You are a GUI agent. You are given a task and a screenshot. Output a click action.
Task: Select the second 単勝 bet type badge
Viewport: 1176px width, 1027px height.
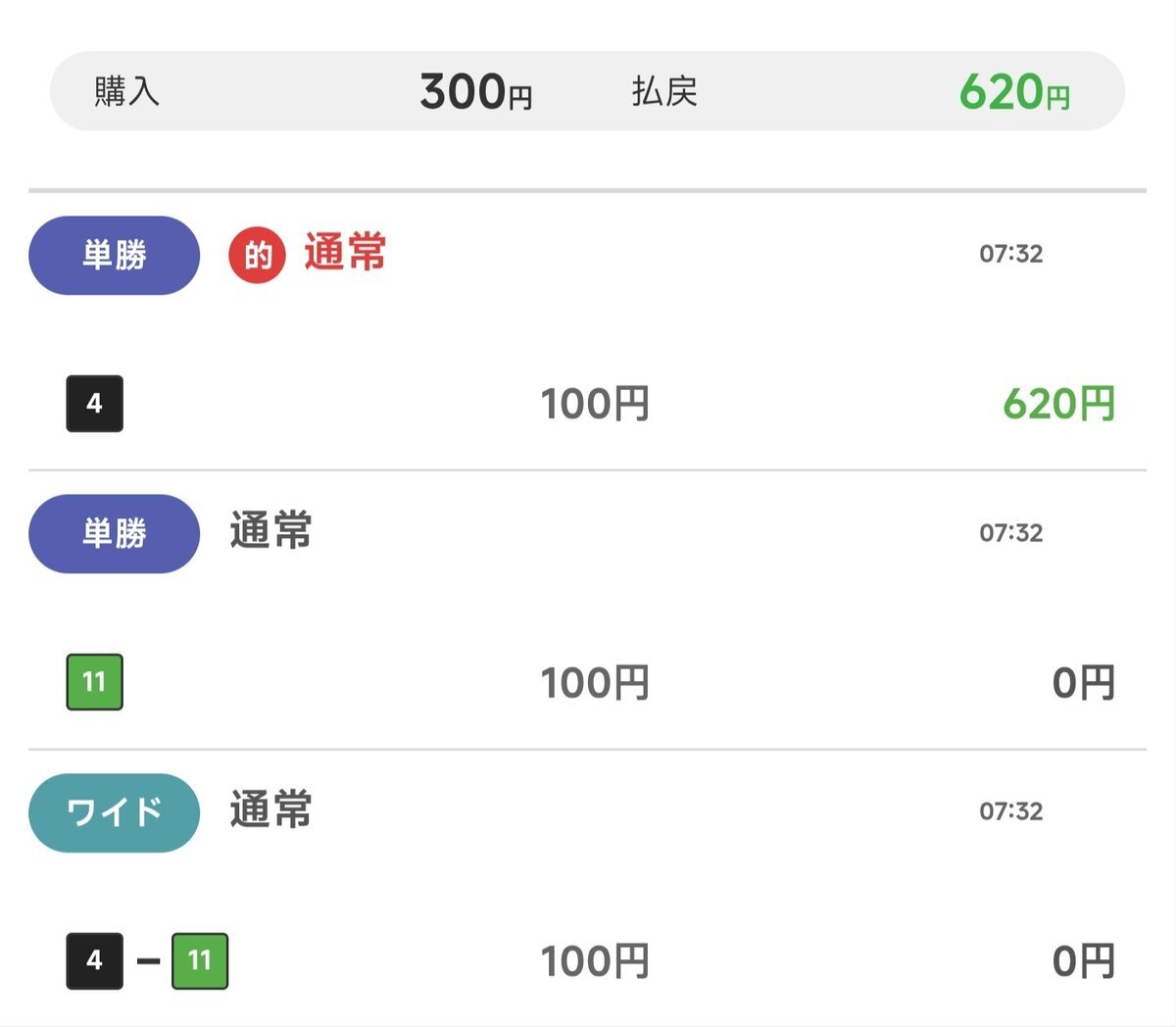point(114,534)
